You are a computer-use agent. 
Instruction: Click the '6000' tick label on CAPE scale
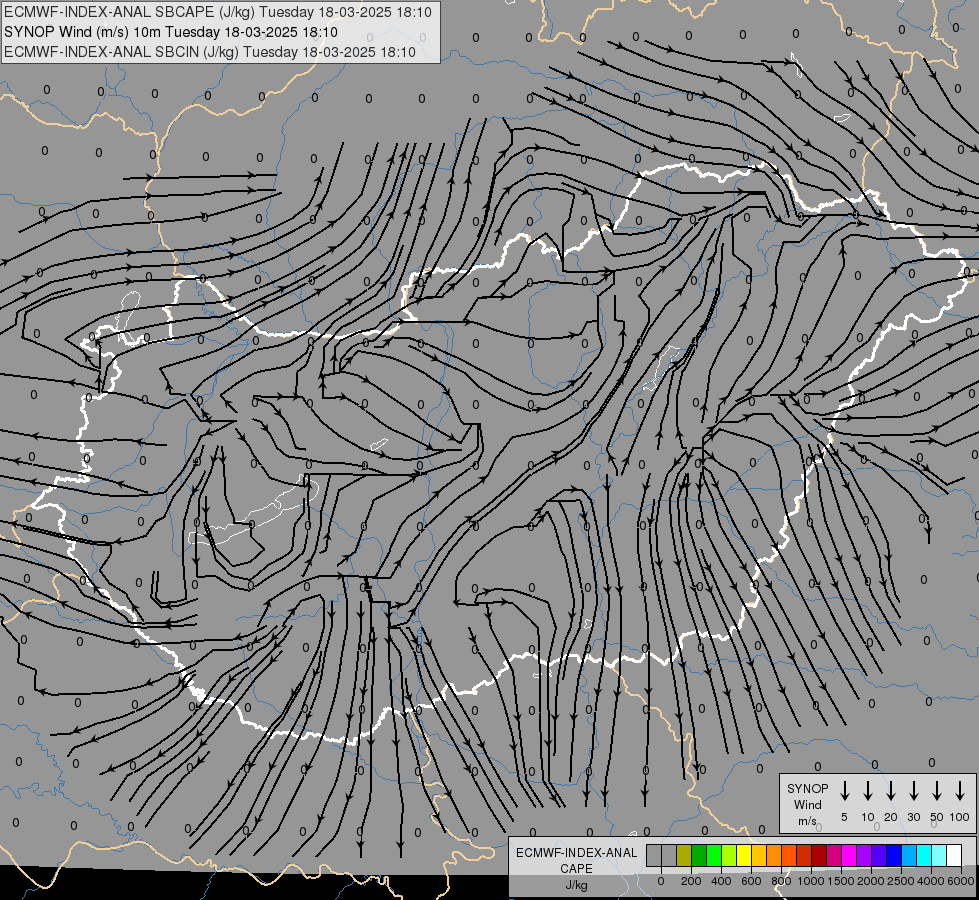point(961,881)
